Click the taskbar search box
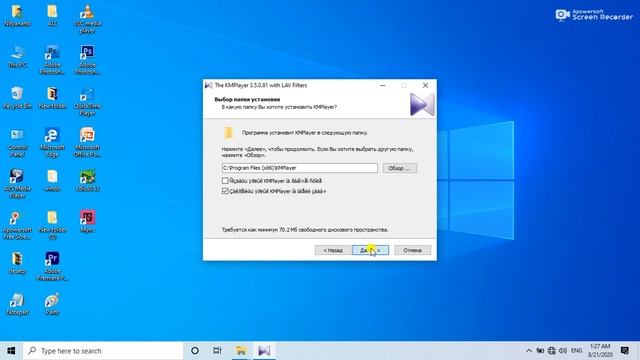Image resolution: width=640 pixels, height=360 pixels. [x=103, y=351]
